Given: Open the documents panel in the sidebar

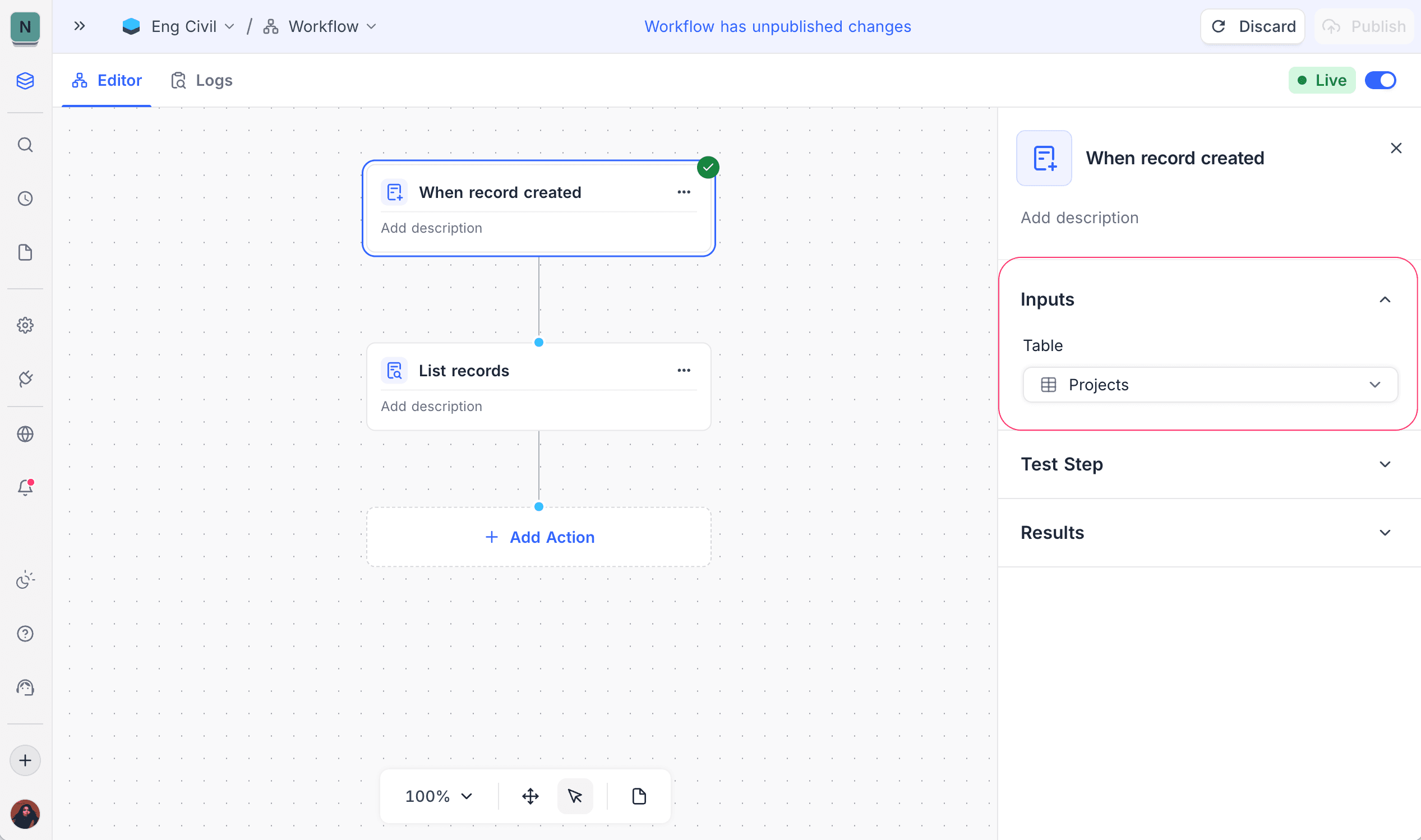Looking at the screenshot, I should tap(25, 252).
